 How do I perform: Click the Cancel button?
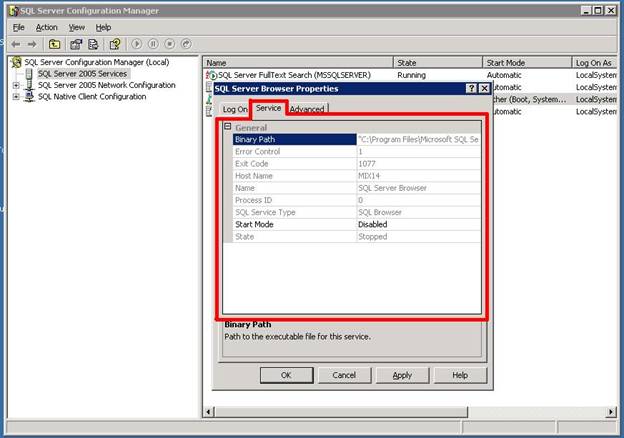click(x=344, y=375)
